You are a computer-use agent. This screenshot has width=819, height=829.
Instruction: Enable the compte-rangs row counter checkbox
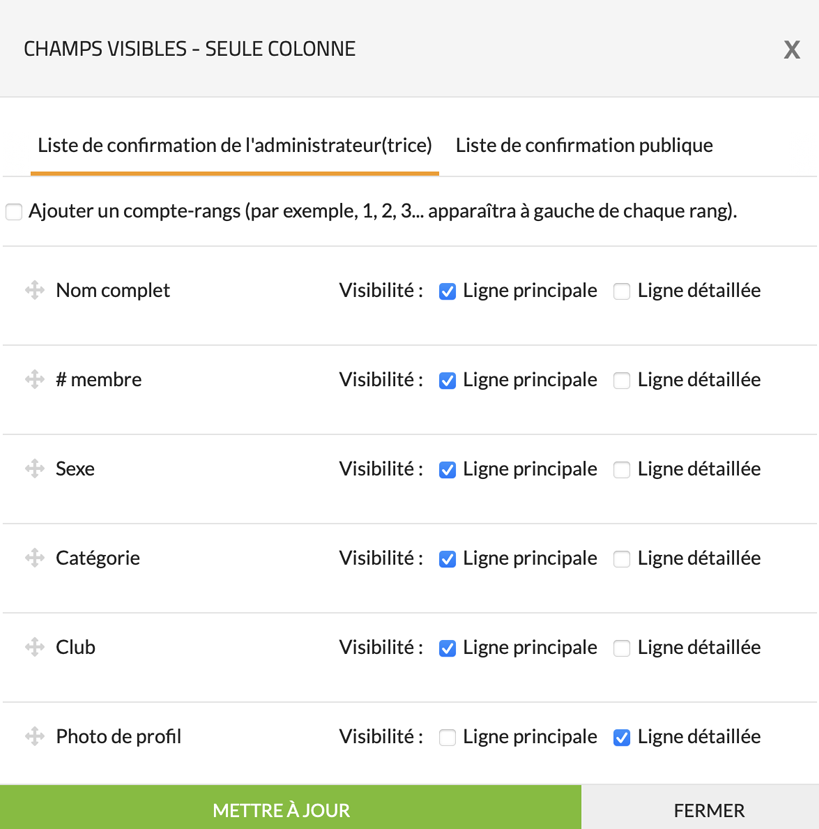14,212
